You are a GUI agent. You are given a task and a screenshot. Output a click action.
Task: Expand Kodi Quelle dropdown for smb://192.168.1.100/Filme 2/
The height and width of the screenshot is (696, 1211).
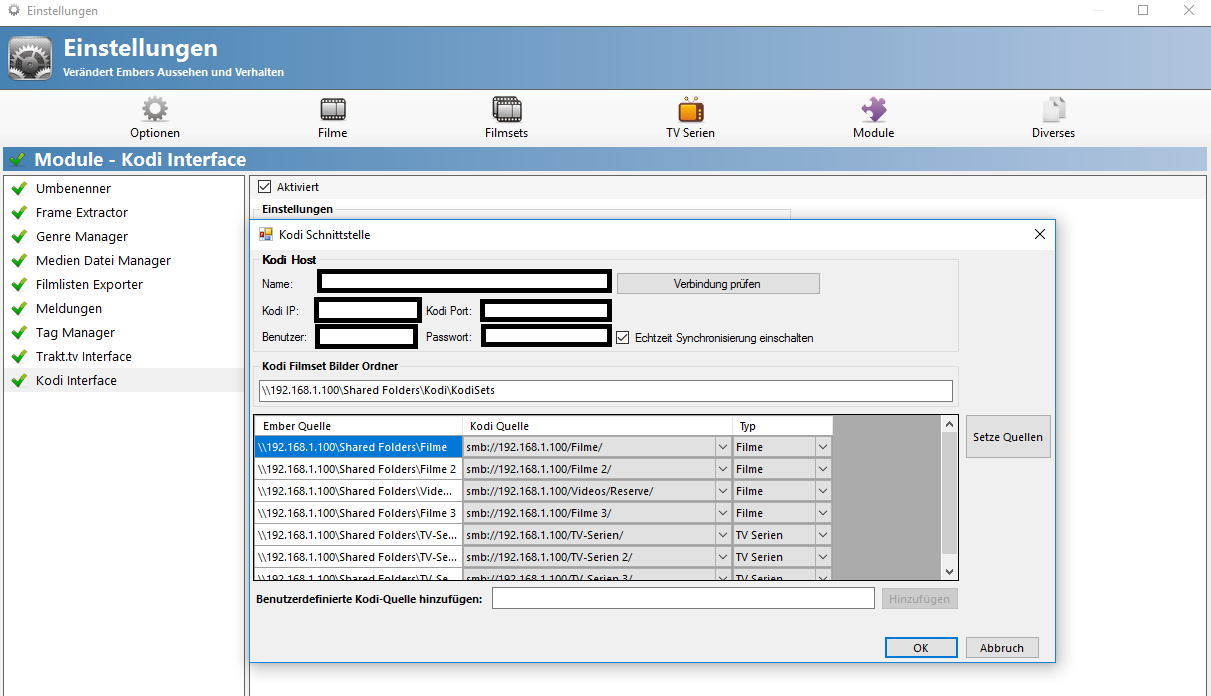click(723, 469)
